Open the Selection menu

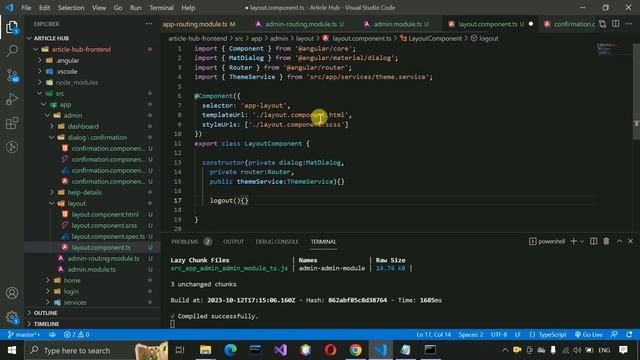71,8
